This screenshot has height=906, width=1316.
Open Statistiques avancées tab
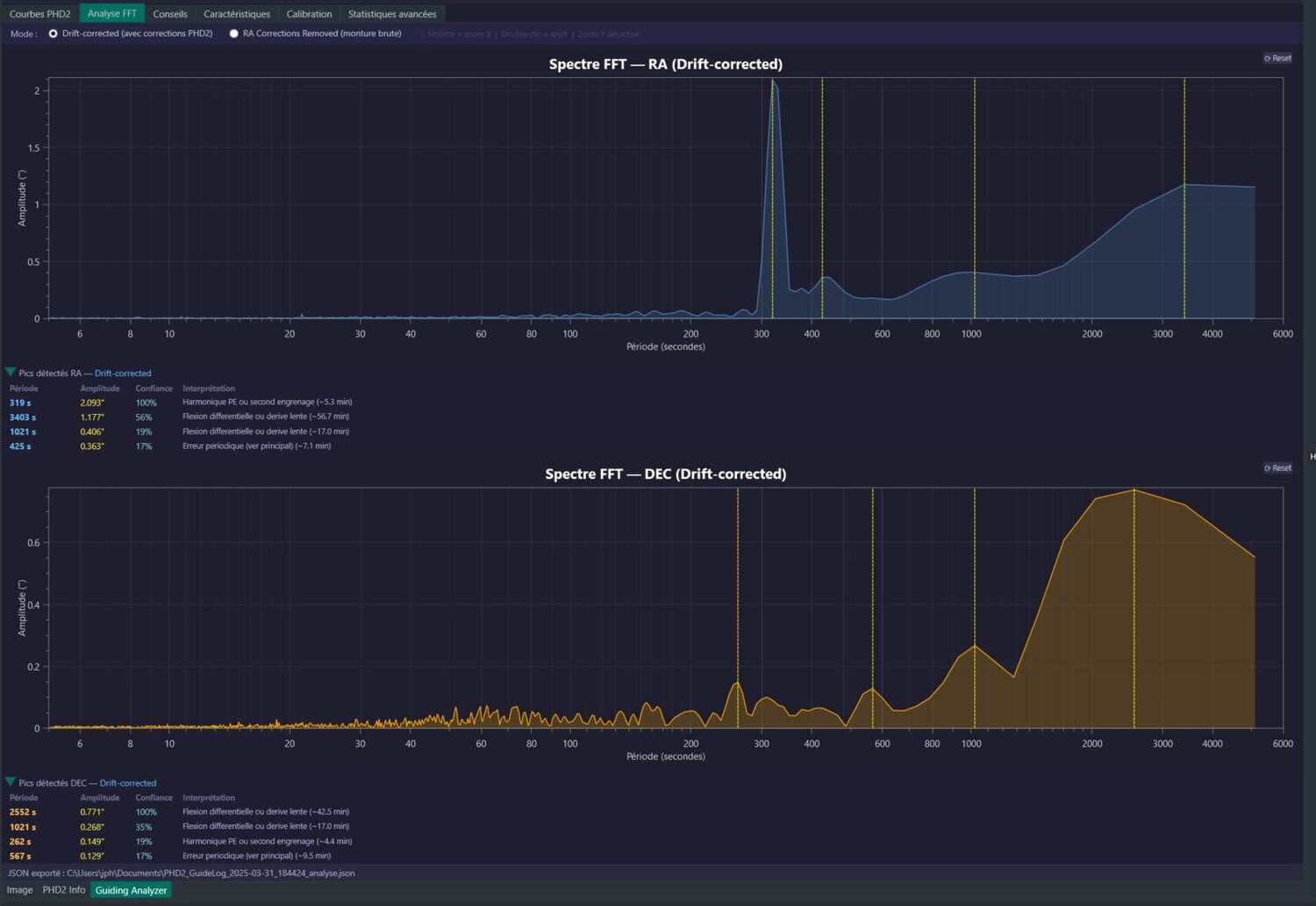392,13
